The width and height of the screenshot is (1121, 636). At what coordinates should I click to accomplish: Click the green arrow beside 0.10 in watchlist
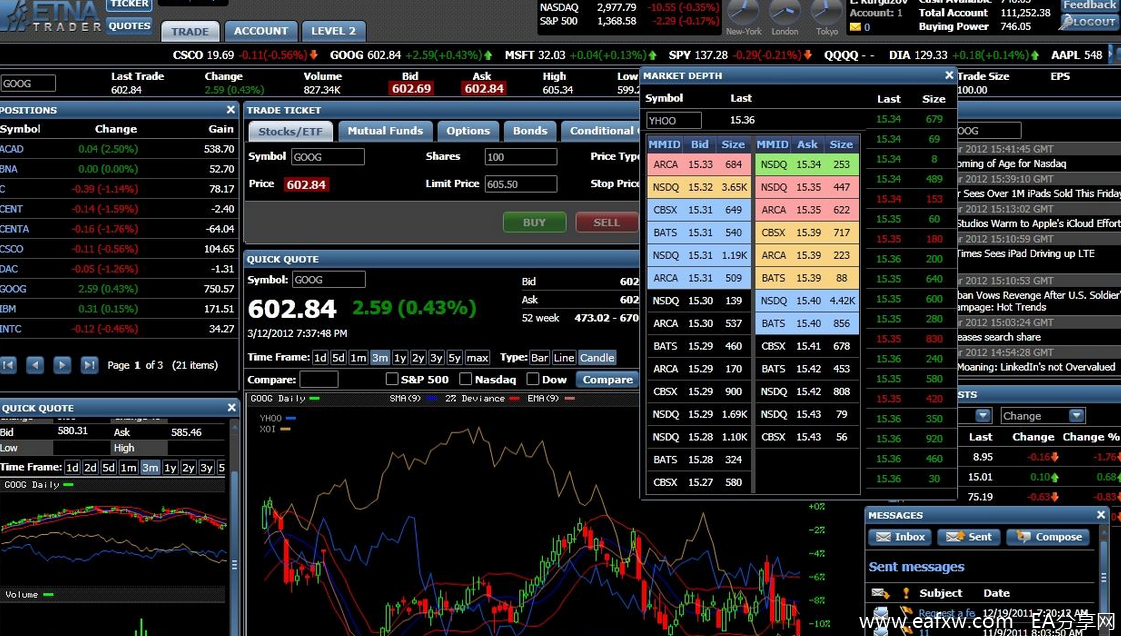coord(1055,477)
